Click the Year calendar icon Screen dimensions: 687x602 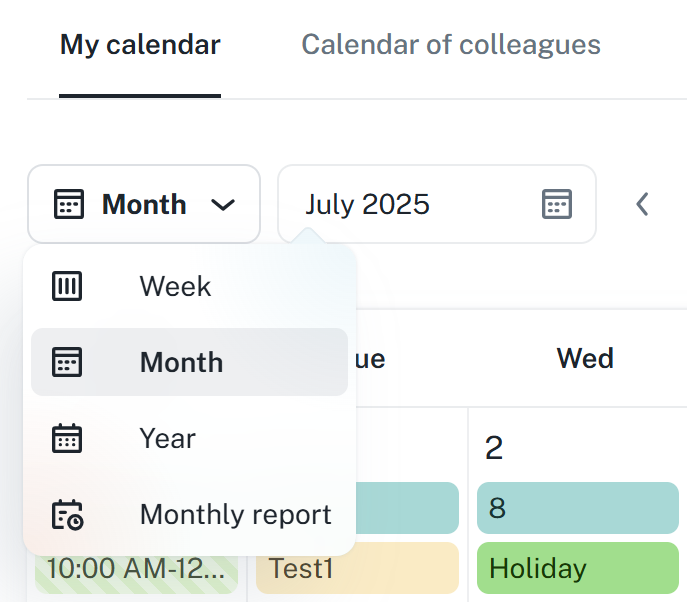67,438
